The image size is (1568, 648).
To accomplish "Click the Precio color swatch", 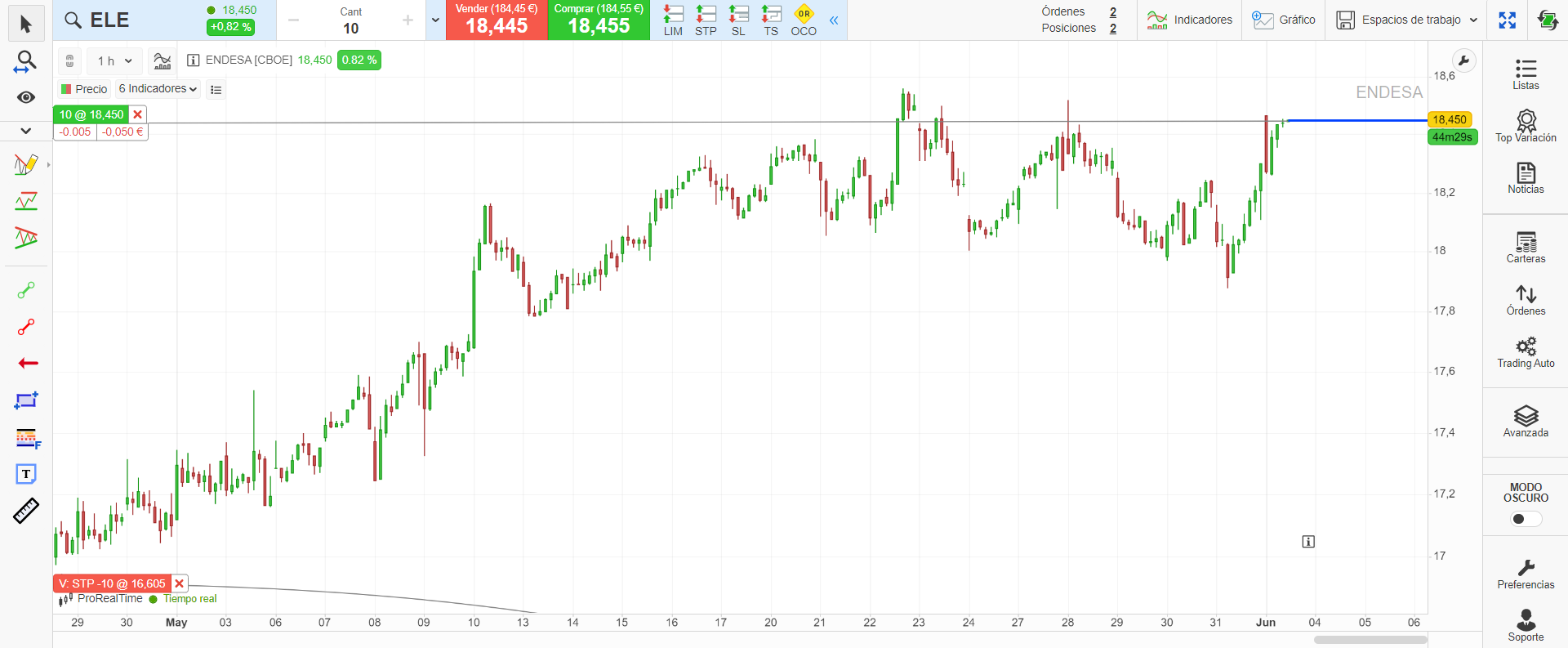I will click(x=66, y=89).
